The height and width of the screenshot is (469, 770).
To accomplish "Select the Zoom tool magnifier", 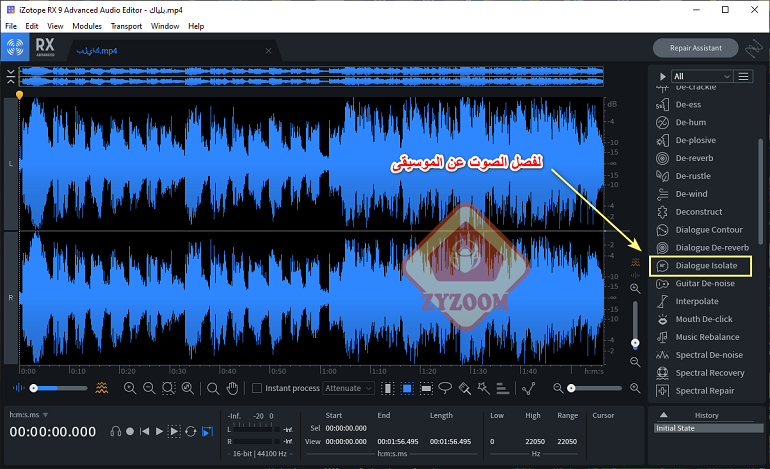I will [x=213, y=388].
